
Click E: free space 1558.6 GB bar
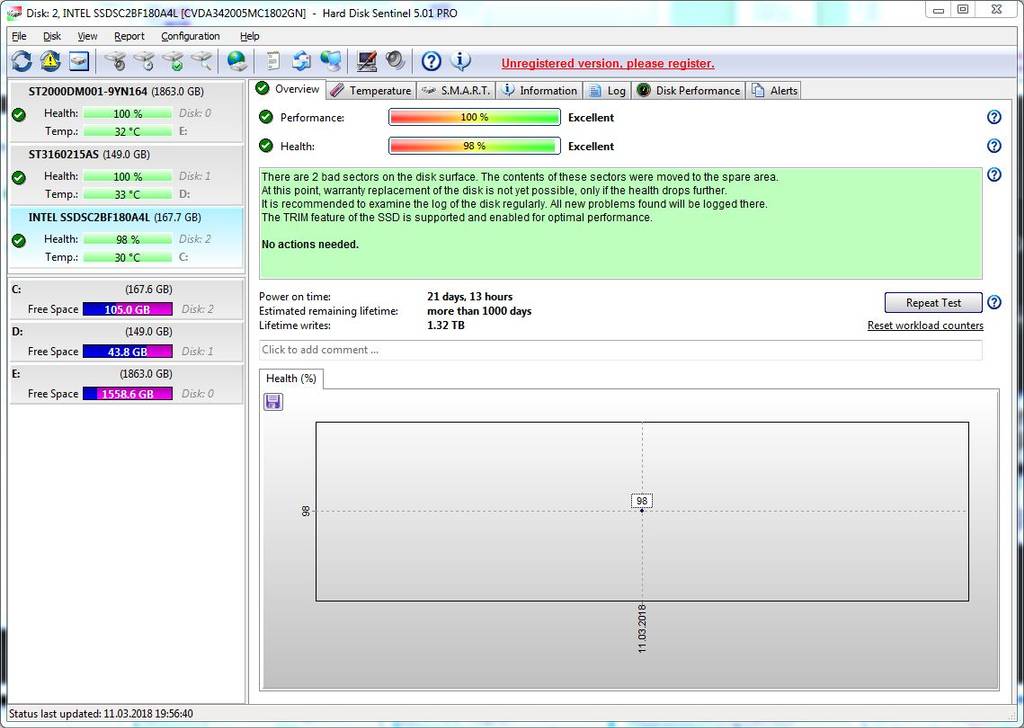pos(127,394)
